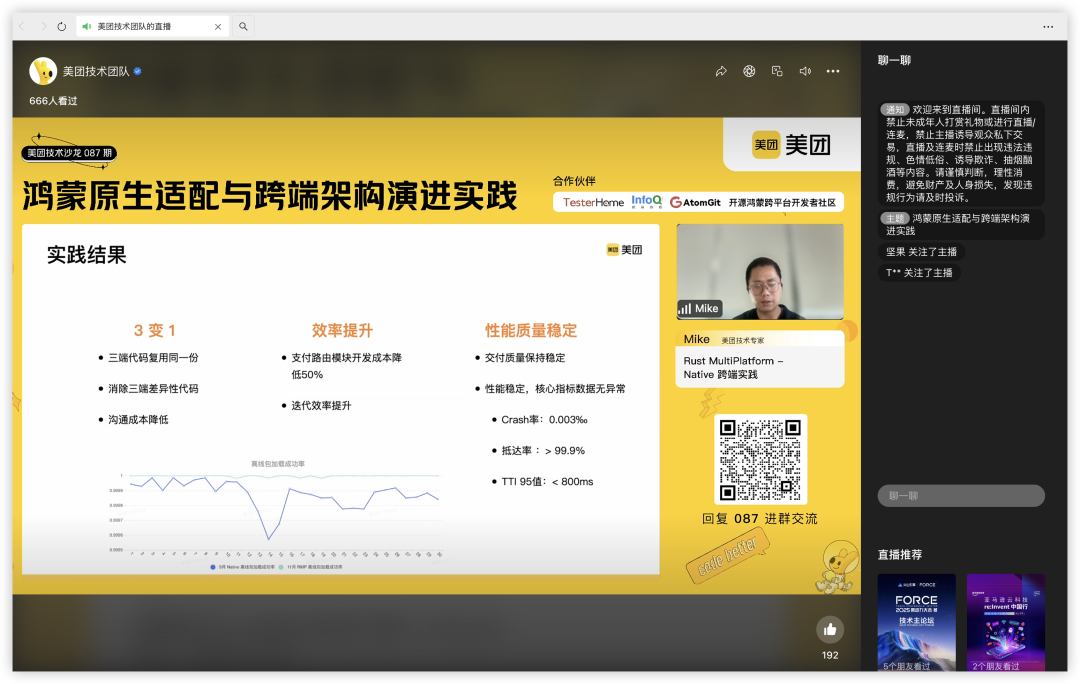Screen dimensions: 1080x684
Task: Open the FORCE 技术主论坛 recommended stream
Action: click(x=916, y=618)
